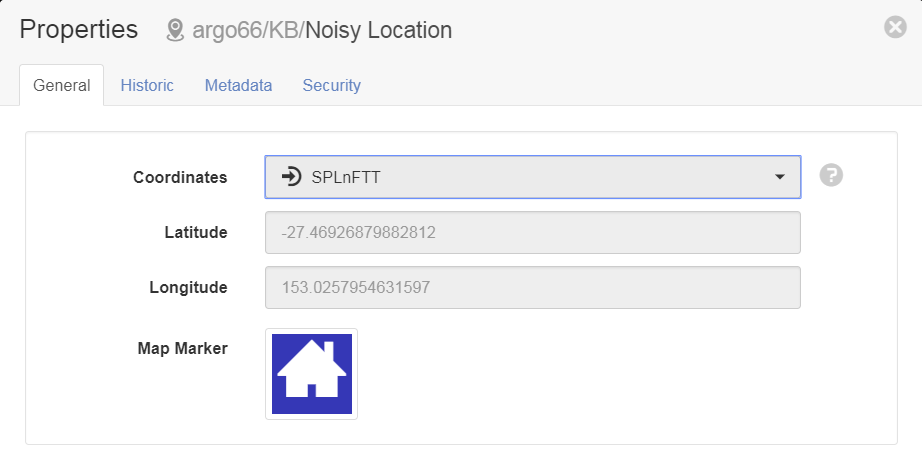Go to the Security tab
The width and height of the screenshot is (922, 459).
[x=332, y=85]
